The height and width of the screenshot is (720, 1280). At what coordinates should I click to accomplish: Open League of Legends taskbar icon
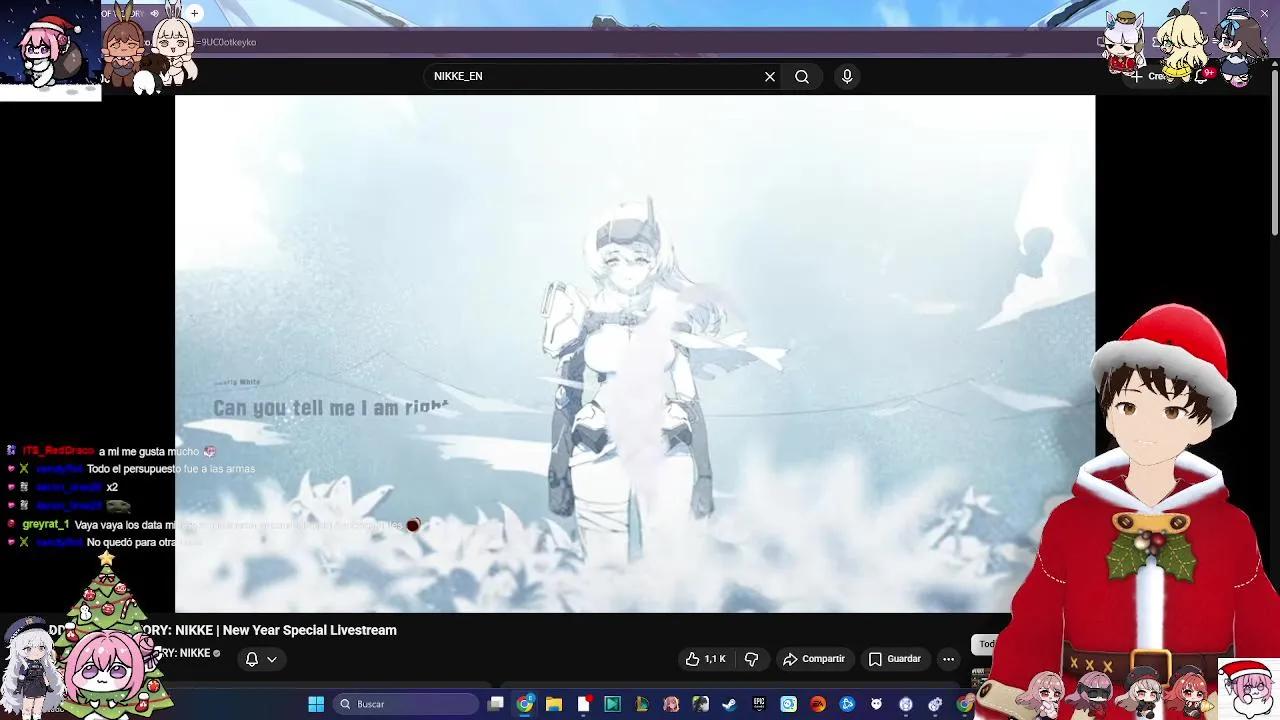coord(642,704)
